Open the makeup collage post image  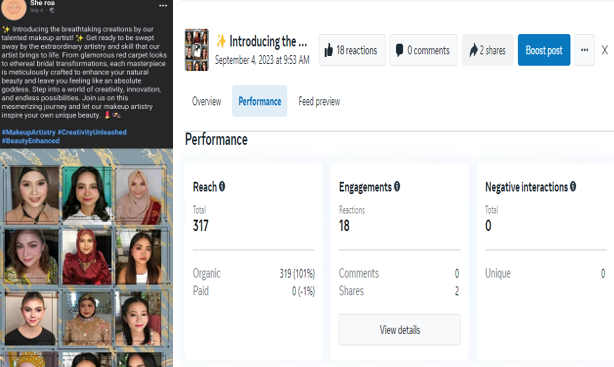point(86,258)
